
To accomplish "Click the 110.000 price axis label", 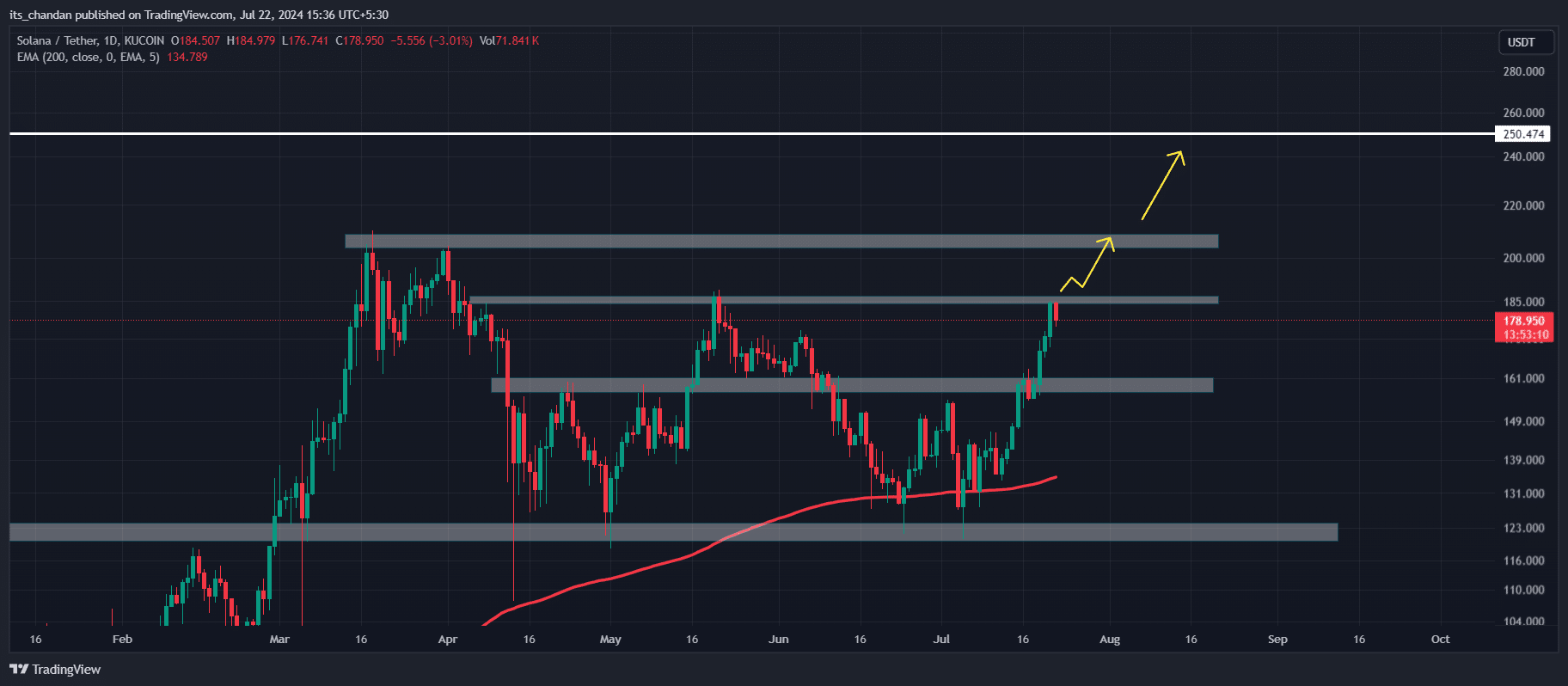I will 1523,590.
